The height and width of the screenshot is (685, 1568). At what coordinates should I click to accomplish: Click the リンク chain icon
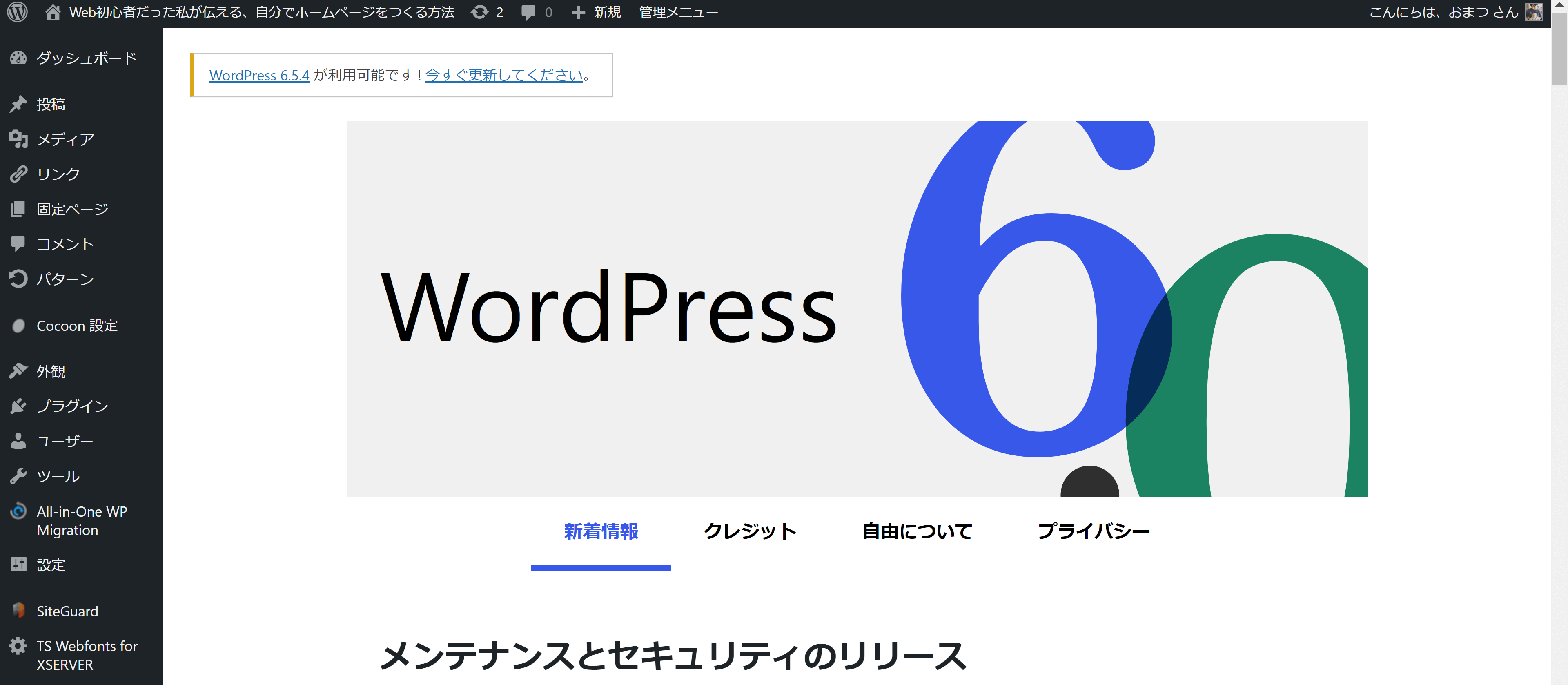(18, 174)
